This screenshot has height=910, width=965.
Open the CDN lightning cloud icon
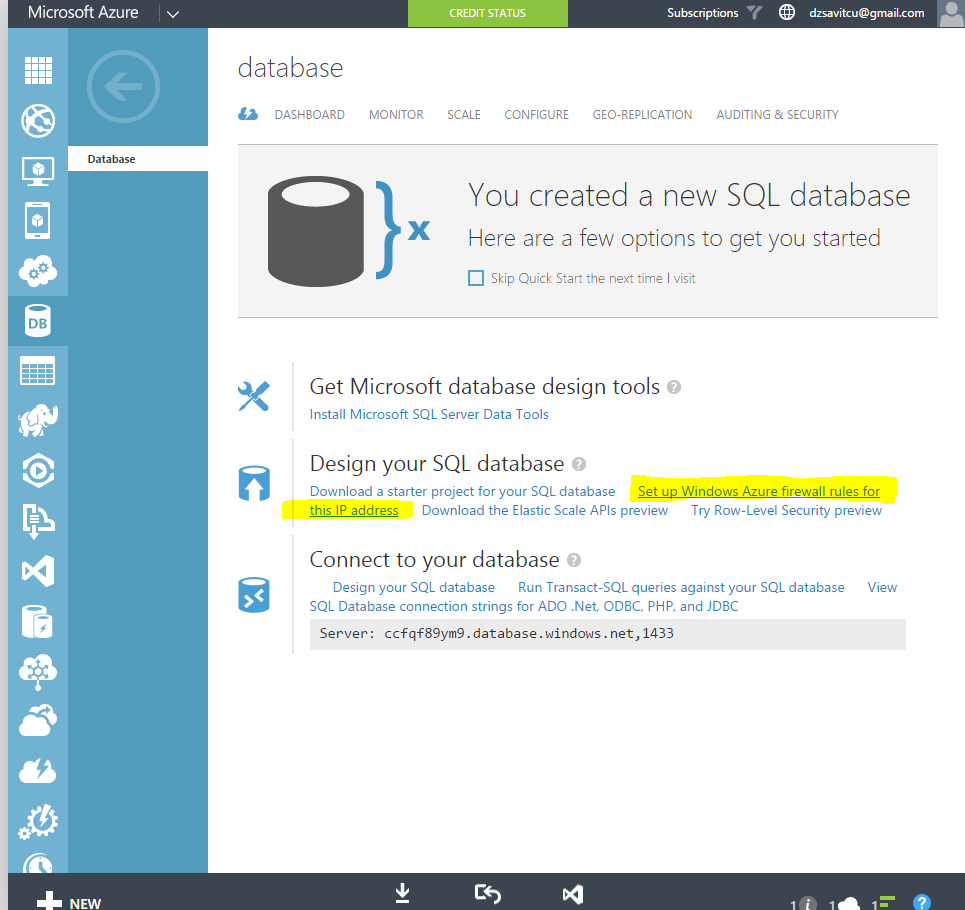click(38, 771)
